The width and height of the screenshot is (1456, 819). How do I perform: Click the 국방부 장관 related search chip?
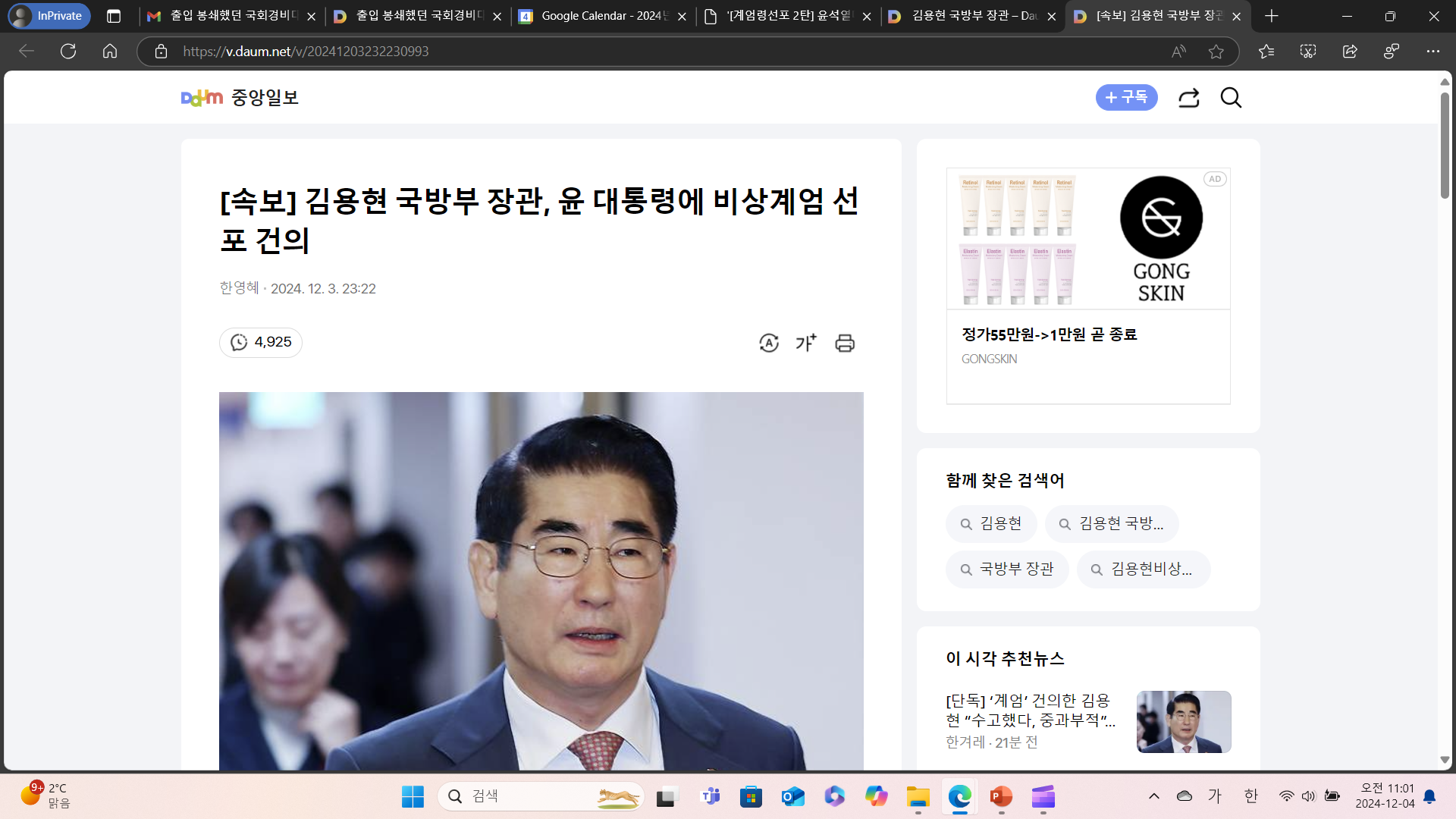[1007, 570]
